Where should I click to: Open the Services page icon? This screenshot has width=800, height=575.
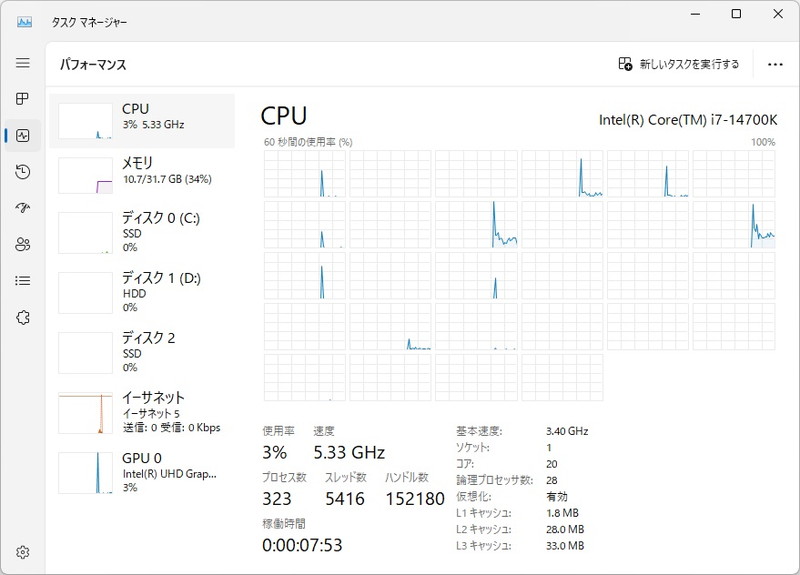23,317
